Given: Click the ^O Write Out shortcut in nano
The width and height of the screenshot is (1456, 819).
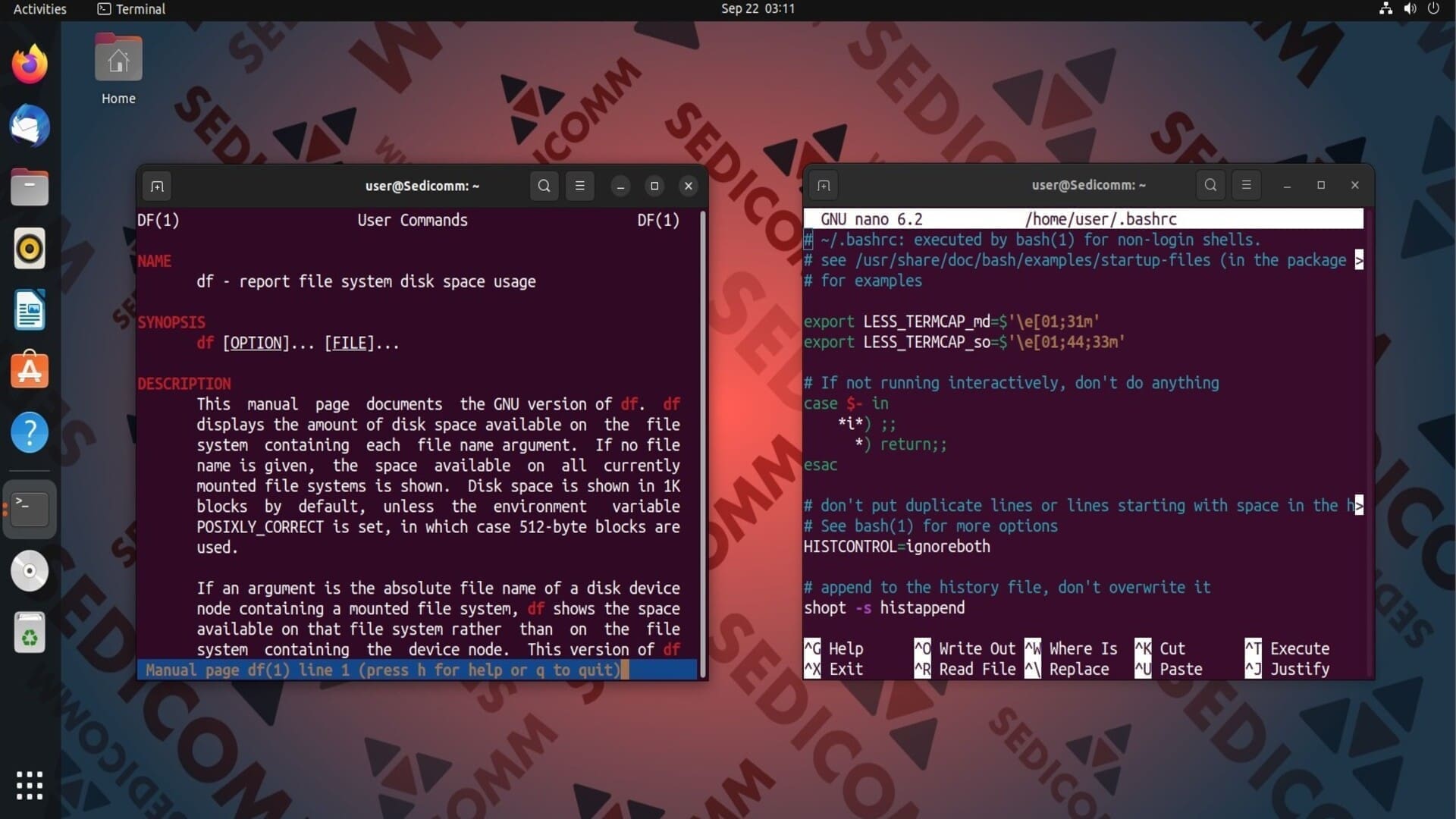Looking at the screenshot, I should pyautogui.click(x=965, y=649).
